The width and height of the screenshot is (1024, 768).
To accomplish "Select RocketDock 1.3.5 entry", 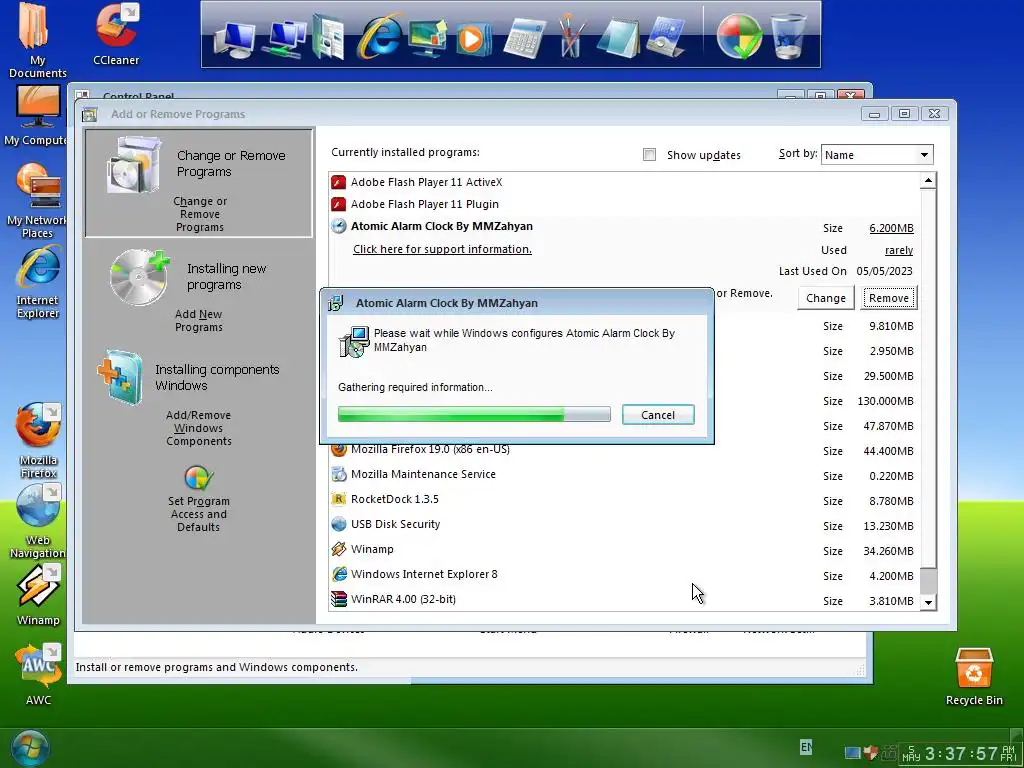I will coord(624,500).
